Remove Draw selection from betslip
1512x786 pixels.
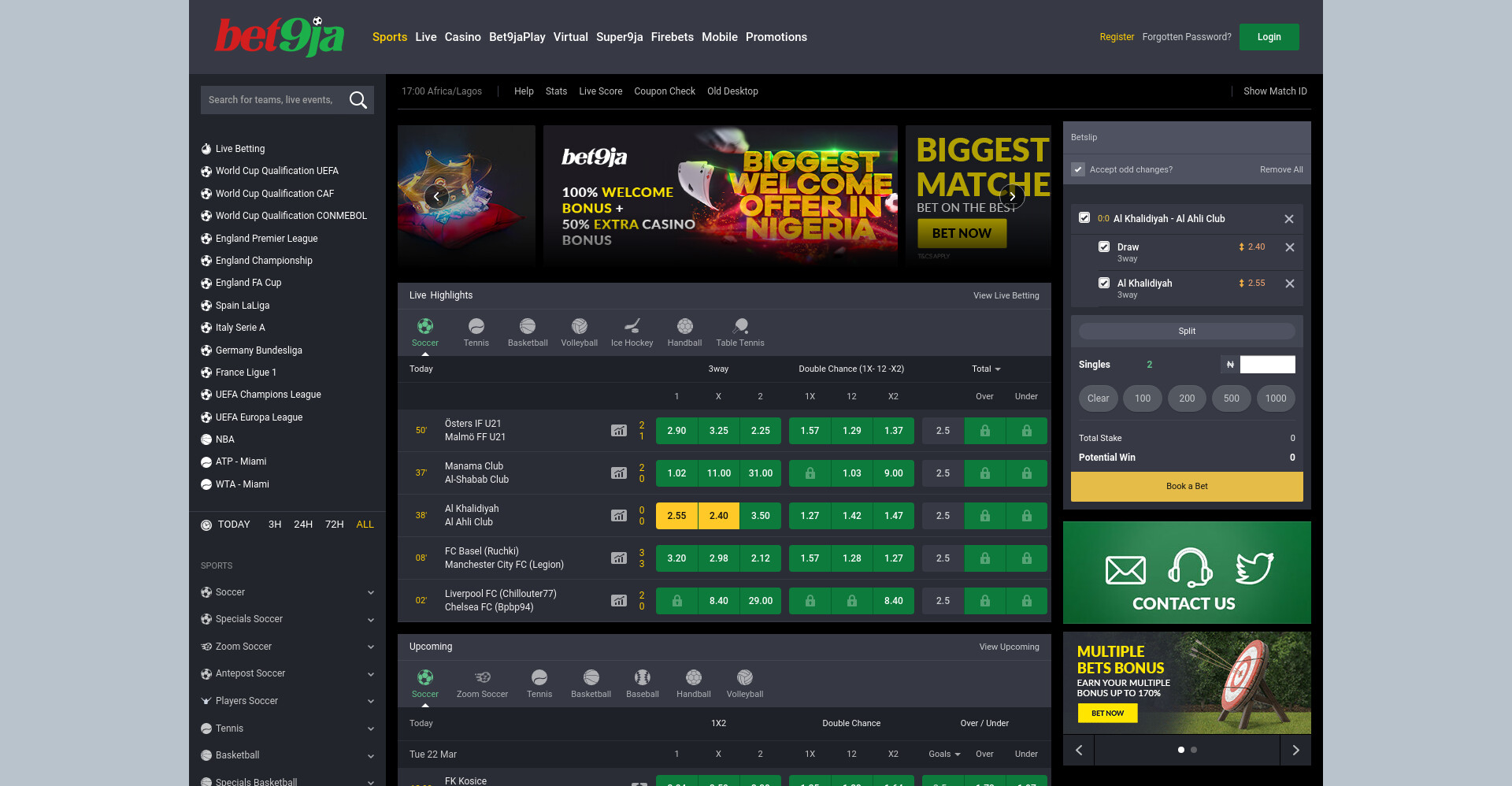(x=1290, y=247)
